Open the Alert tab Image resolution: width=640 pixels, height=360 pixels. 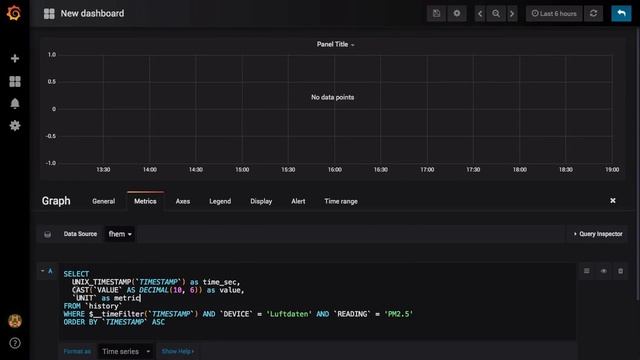298,201
